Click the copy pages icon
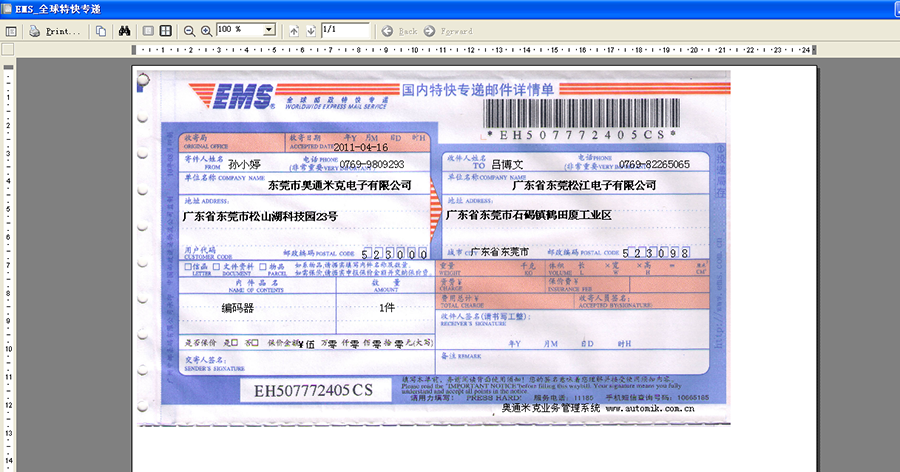900x472 pixels. (101, 31)
